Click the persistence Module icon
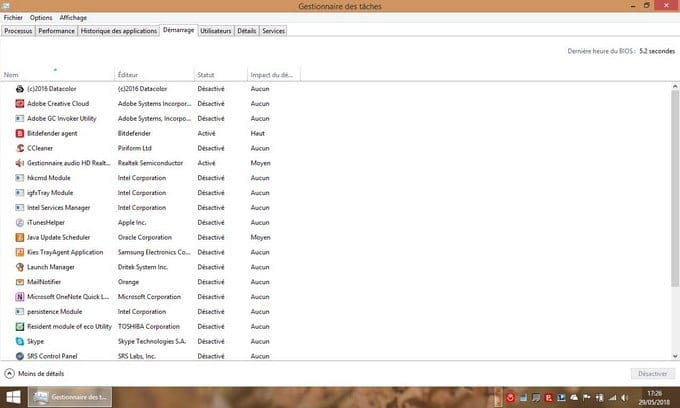The image size is (680, 408). pos(20,311)
